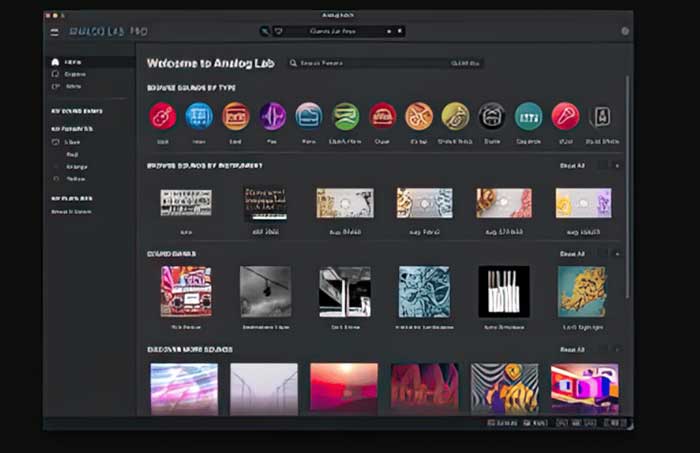Viewport: 700px width, 453px height.
Task: Select the red microphone type icon
Action: (x=565, y=116)
